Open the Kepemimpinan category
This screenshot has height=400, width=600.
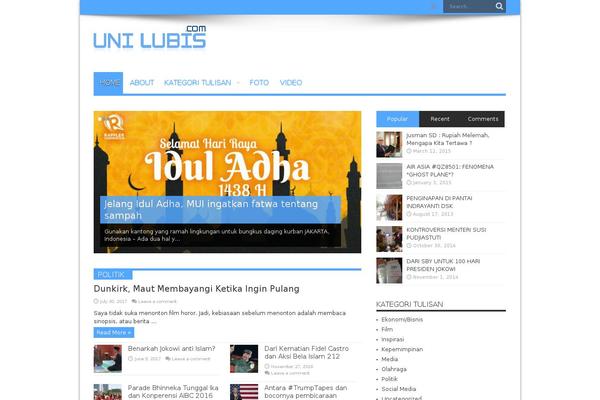(x=402, y=349)
